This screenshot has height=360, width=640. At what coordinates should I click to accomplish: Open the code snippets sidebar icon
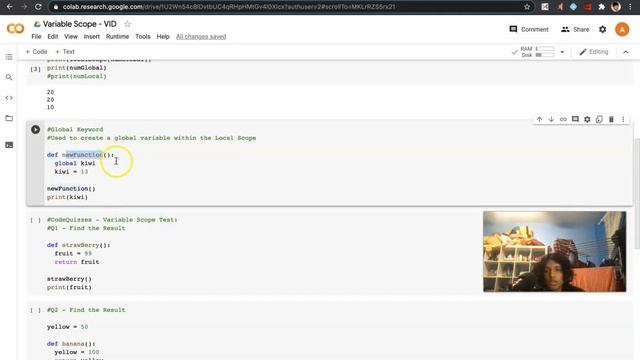[9, 98]
